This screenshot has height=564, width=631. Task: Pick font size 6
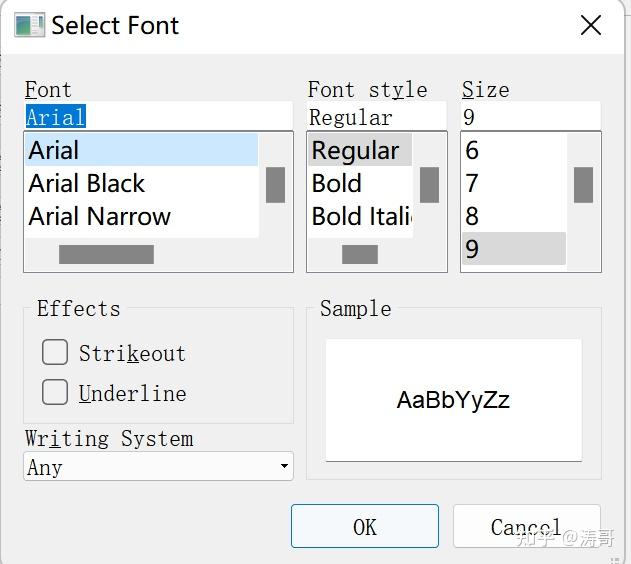click(472, 151)
